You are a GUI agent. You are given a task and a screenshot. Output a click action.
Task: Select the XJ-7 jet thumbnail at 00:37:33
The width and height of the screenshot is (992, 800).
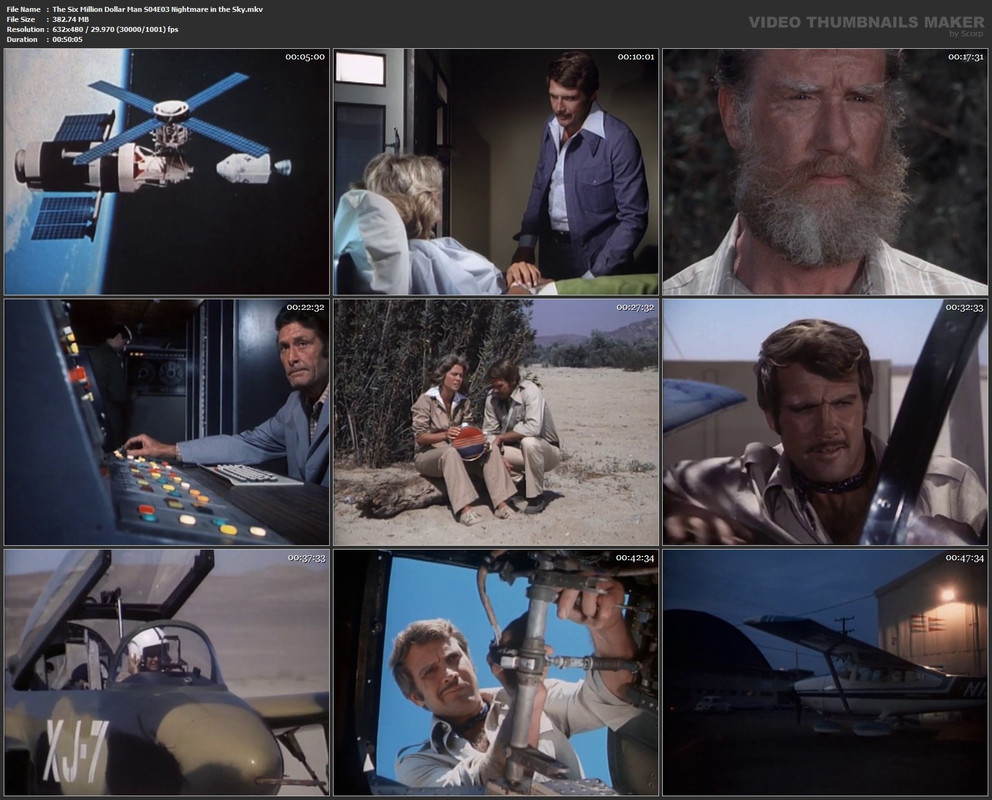[x=166, y=672]
